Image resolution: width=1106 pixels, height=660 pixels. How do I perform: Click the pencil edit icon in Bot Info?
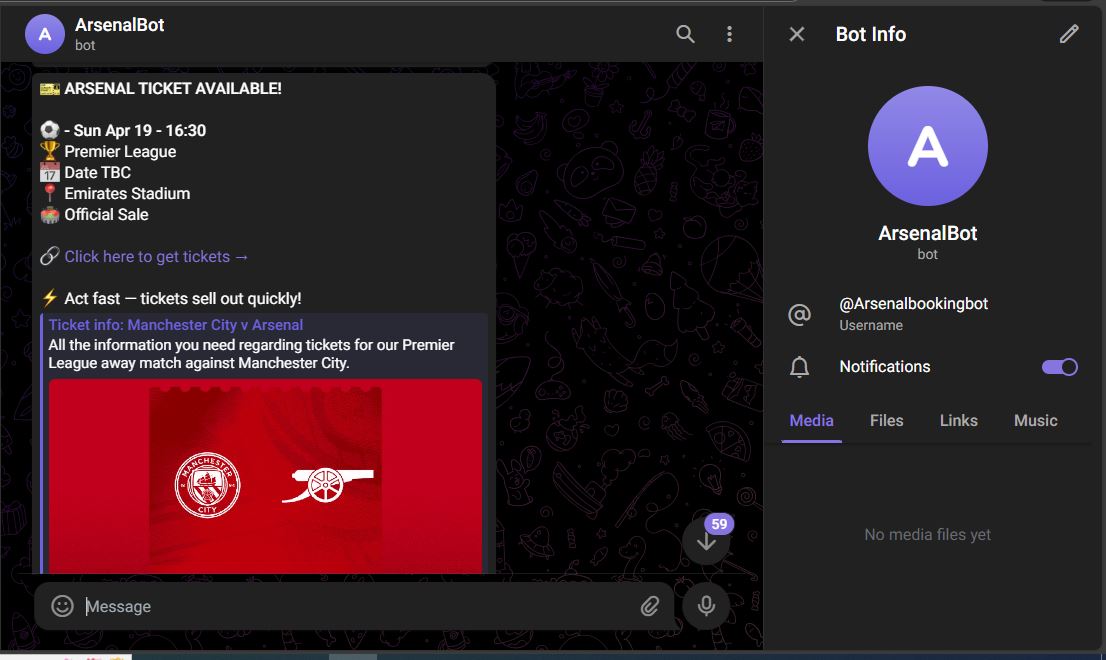tap(1069, 34)
